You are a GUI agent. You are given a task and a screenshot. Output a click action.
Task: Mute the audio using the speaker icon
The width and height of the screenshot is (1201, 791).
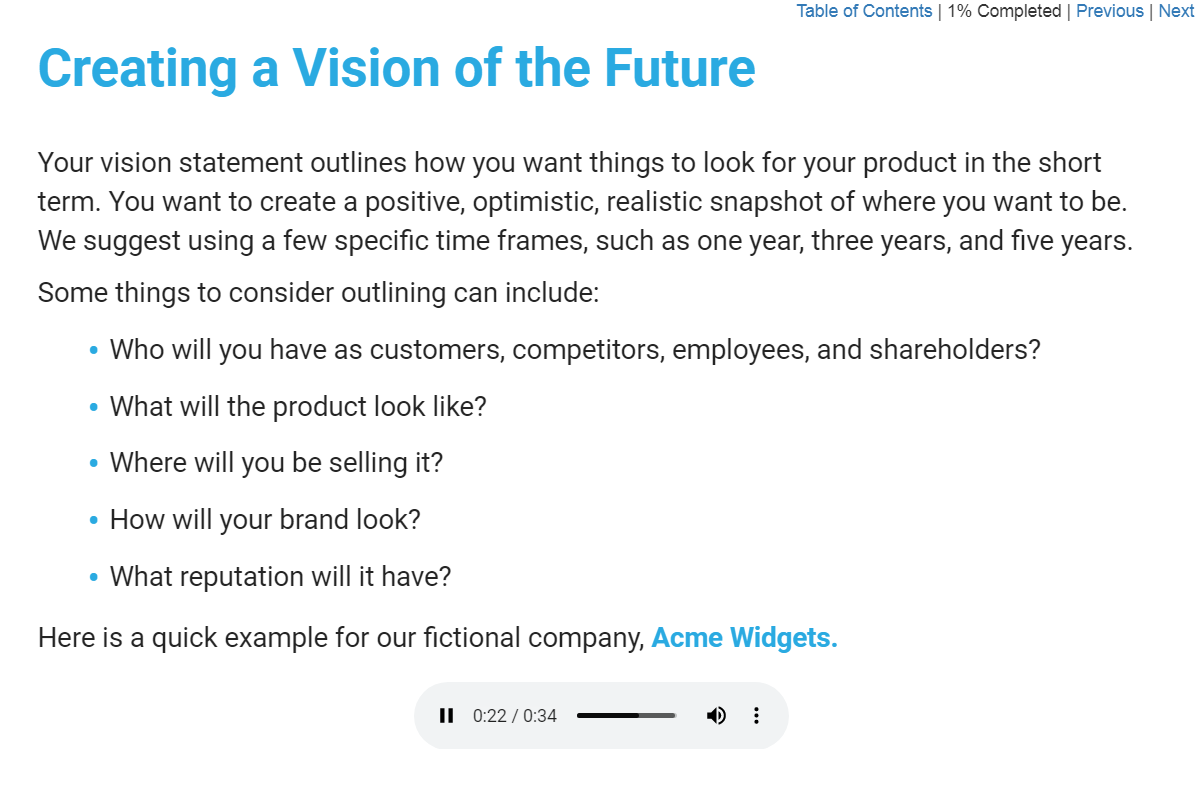[x=716, y=716]
